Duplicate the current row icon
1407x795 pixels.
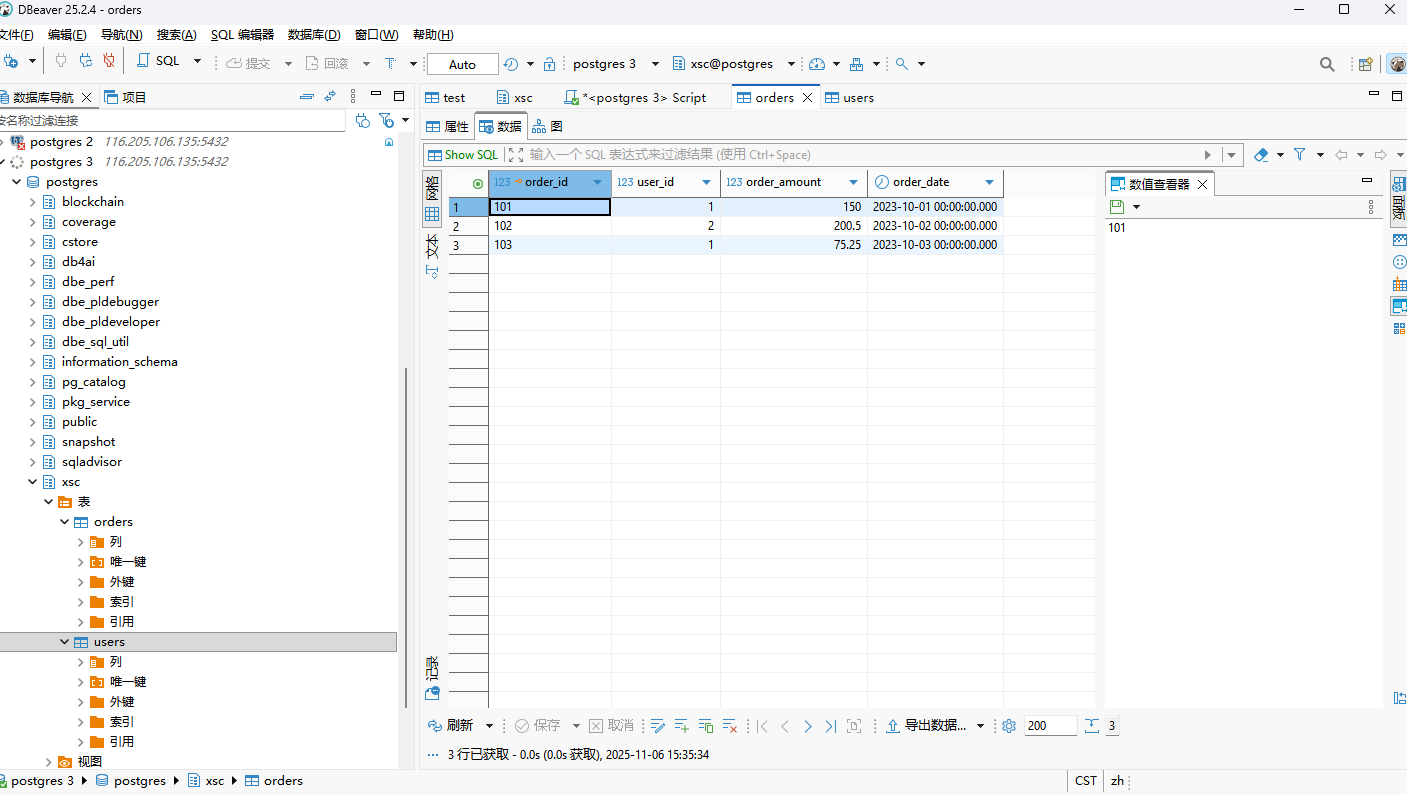[x=706, y=726]
